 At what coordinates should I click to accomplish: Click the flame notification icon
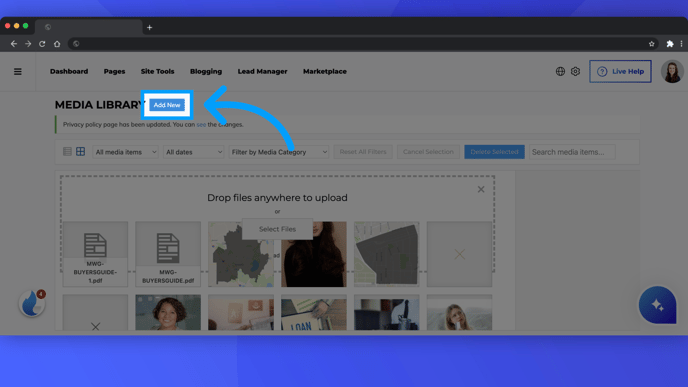[32, 303]
